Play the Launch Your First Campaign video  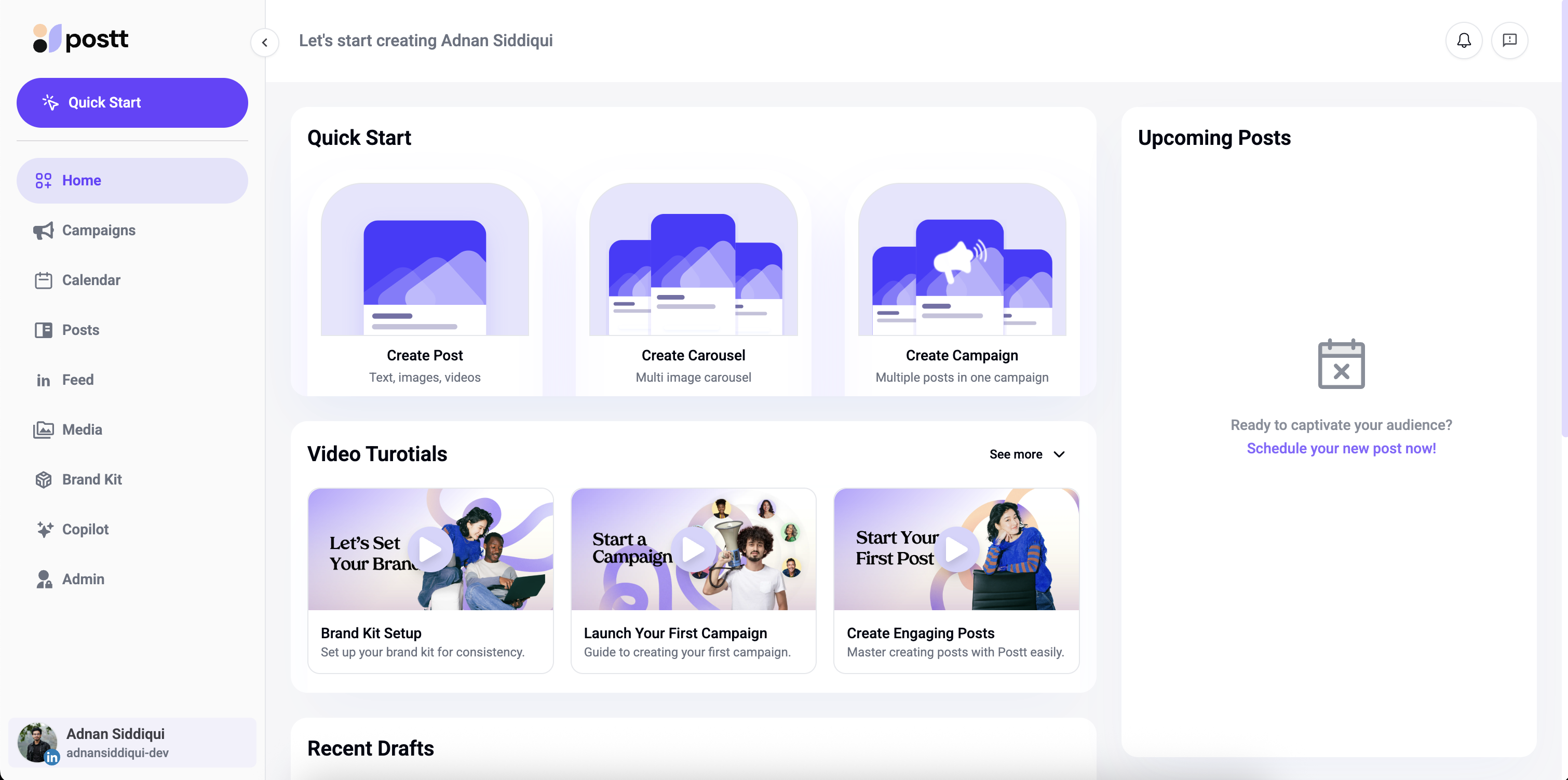coord(693,550)
